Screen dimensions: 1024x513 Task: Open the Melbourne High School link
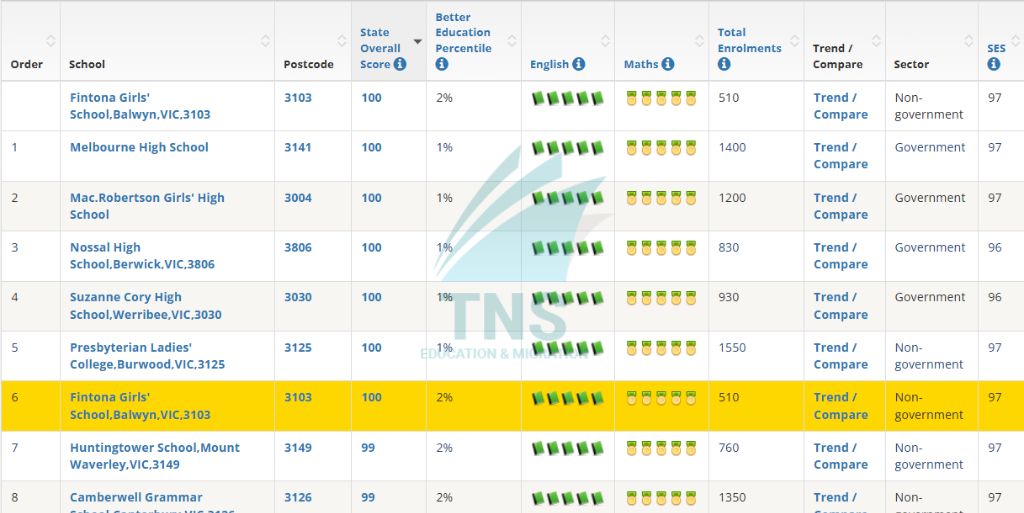pos(139,147)
